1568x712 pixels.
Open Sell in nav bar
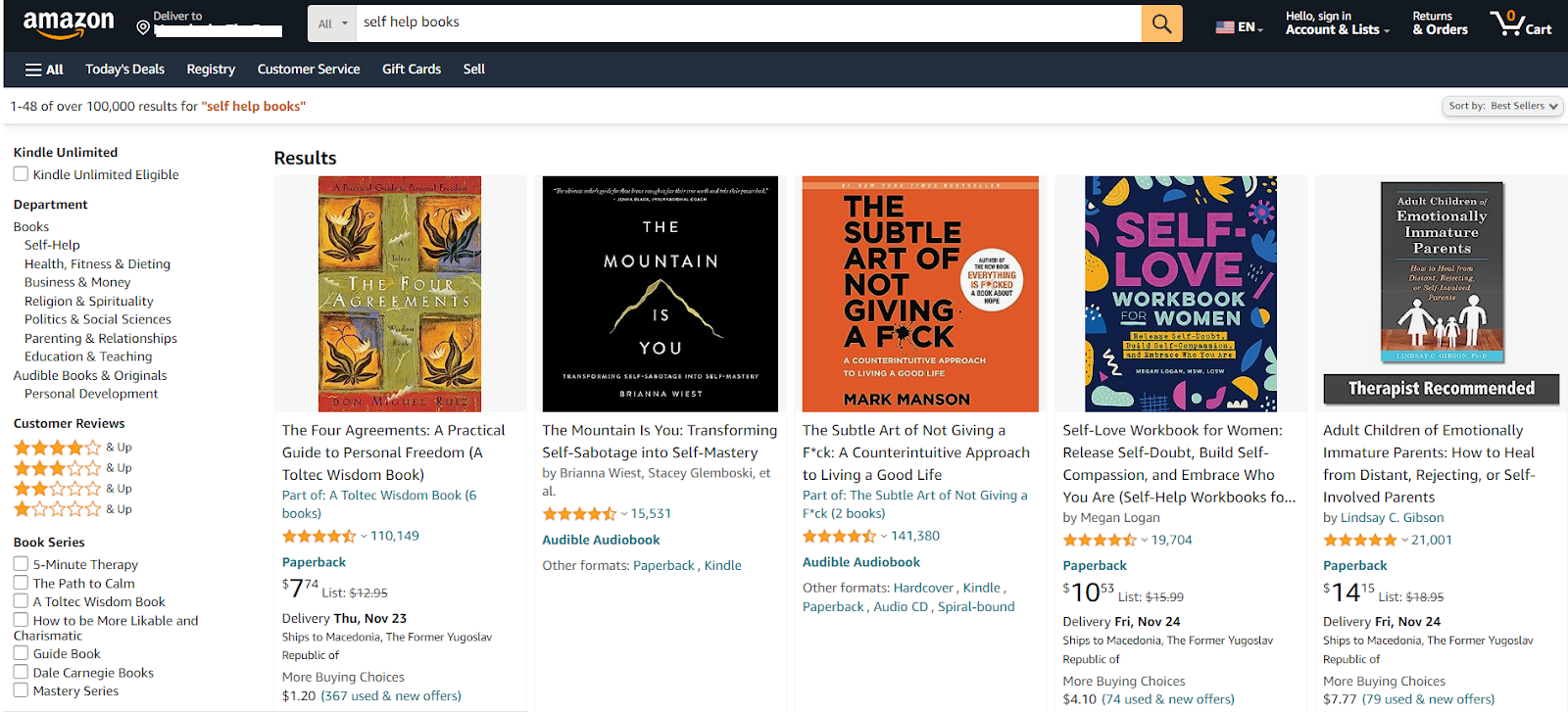(x=474, y=70)
